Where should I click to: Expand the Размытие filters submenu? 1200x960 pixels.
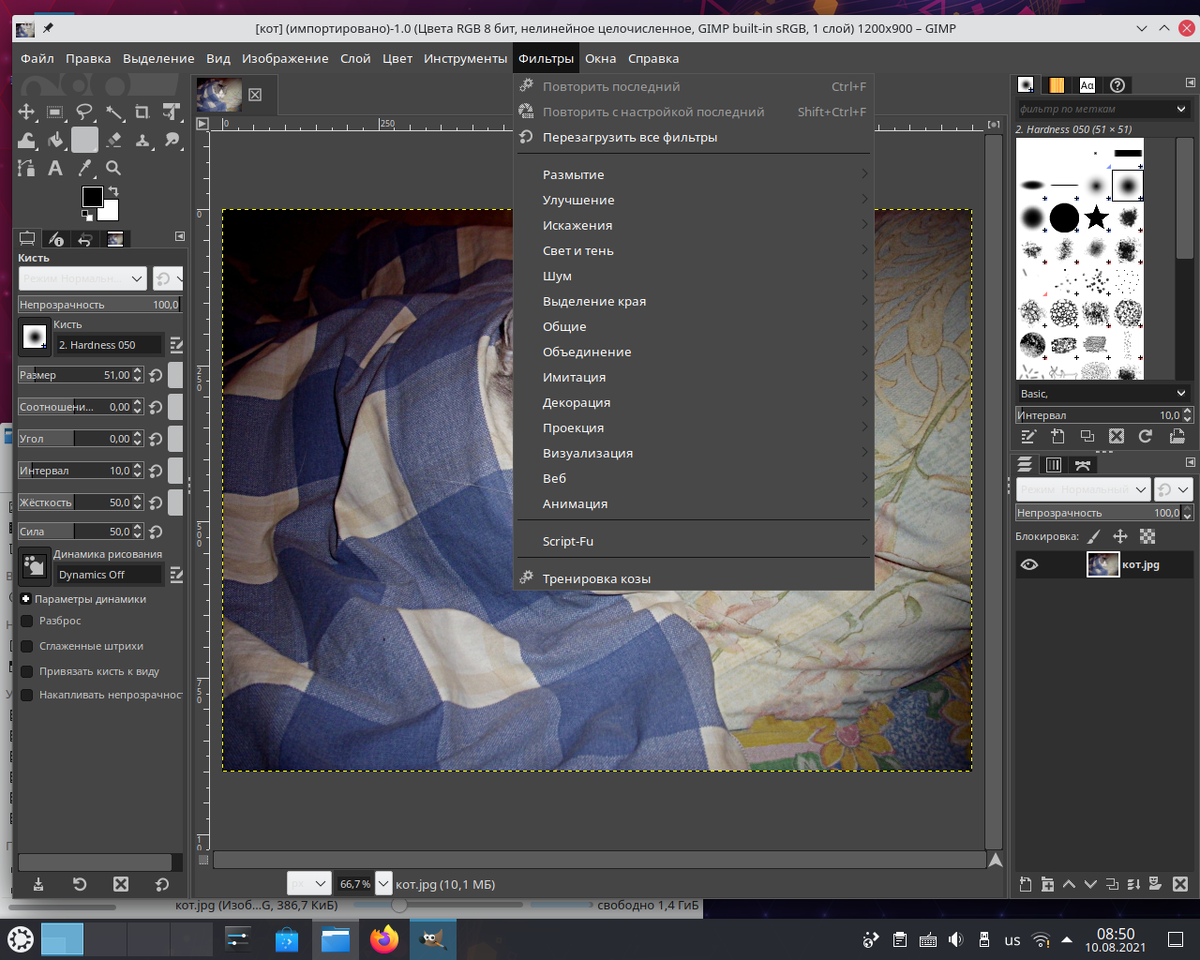click(694, 175)
